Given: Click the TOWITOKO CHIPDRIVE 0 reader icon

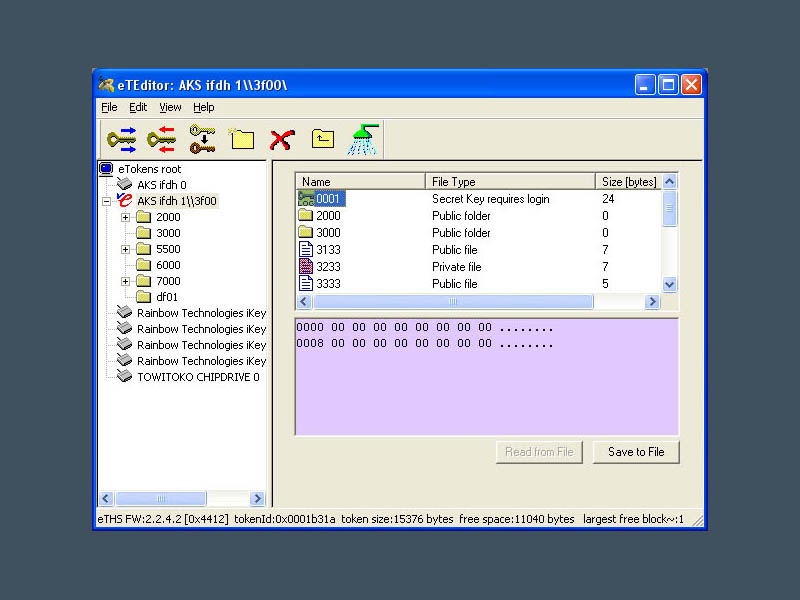Looking at the screenshot, I should tap(124, 377).
